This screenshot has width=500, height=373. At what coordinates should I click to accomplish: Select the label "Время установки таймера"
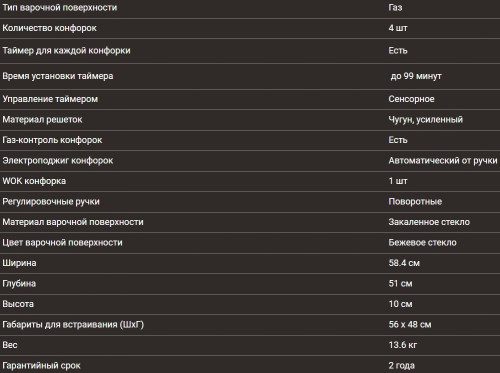[58, 76]
